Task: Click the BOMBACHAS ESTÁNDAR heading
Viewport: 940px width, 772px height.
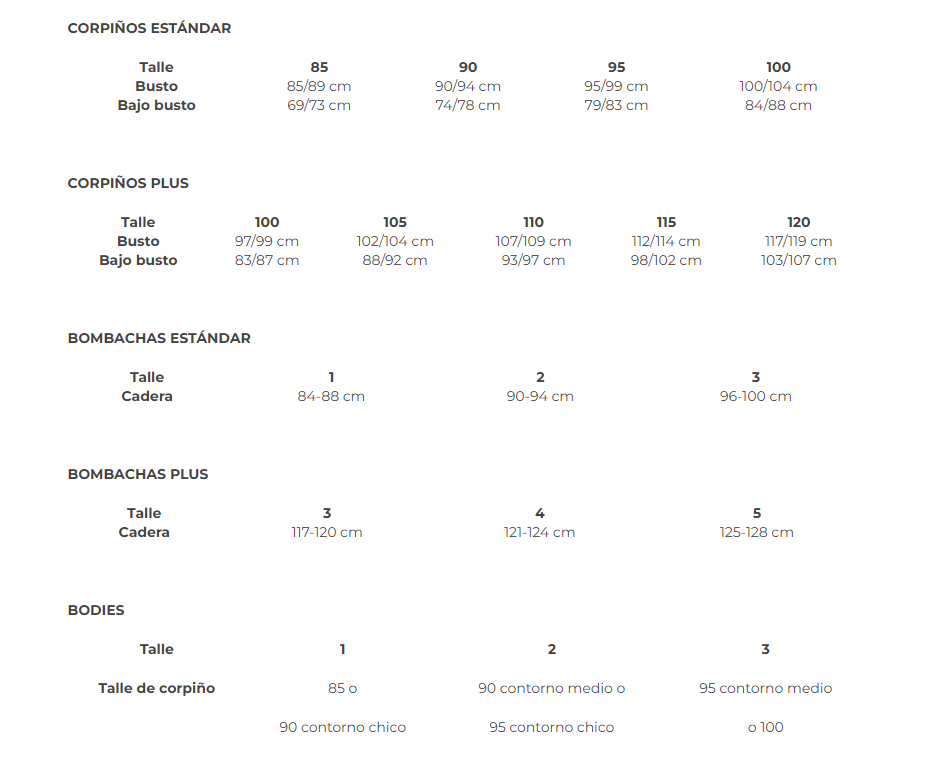Action: 159,339
